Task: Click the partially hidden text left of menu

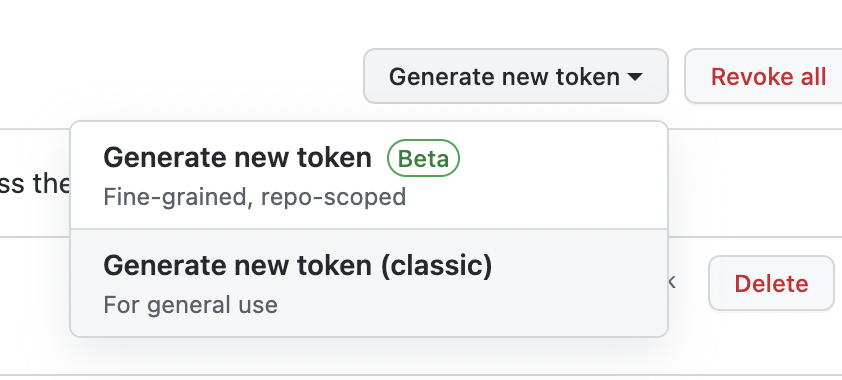Action: click(35, 184)
